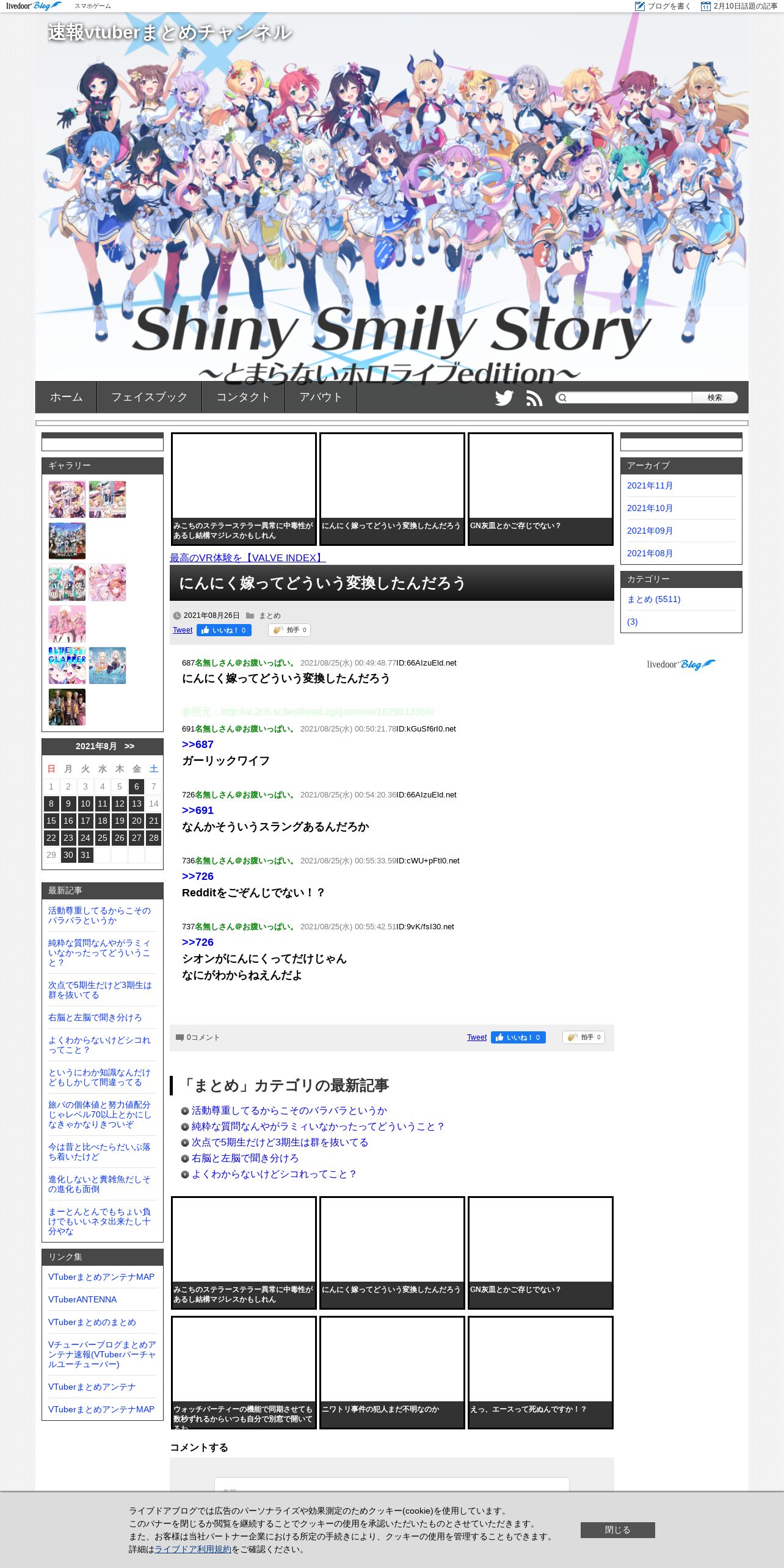Open the まとめ (5511) category link
This screenshot has width=784, height=1568.
click(x=654, y=599)
